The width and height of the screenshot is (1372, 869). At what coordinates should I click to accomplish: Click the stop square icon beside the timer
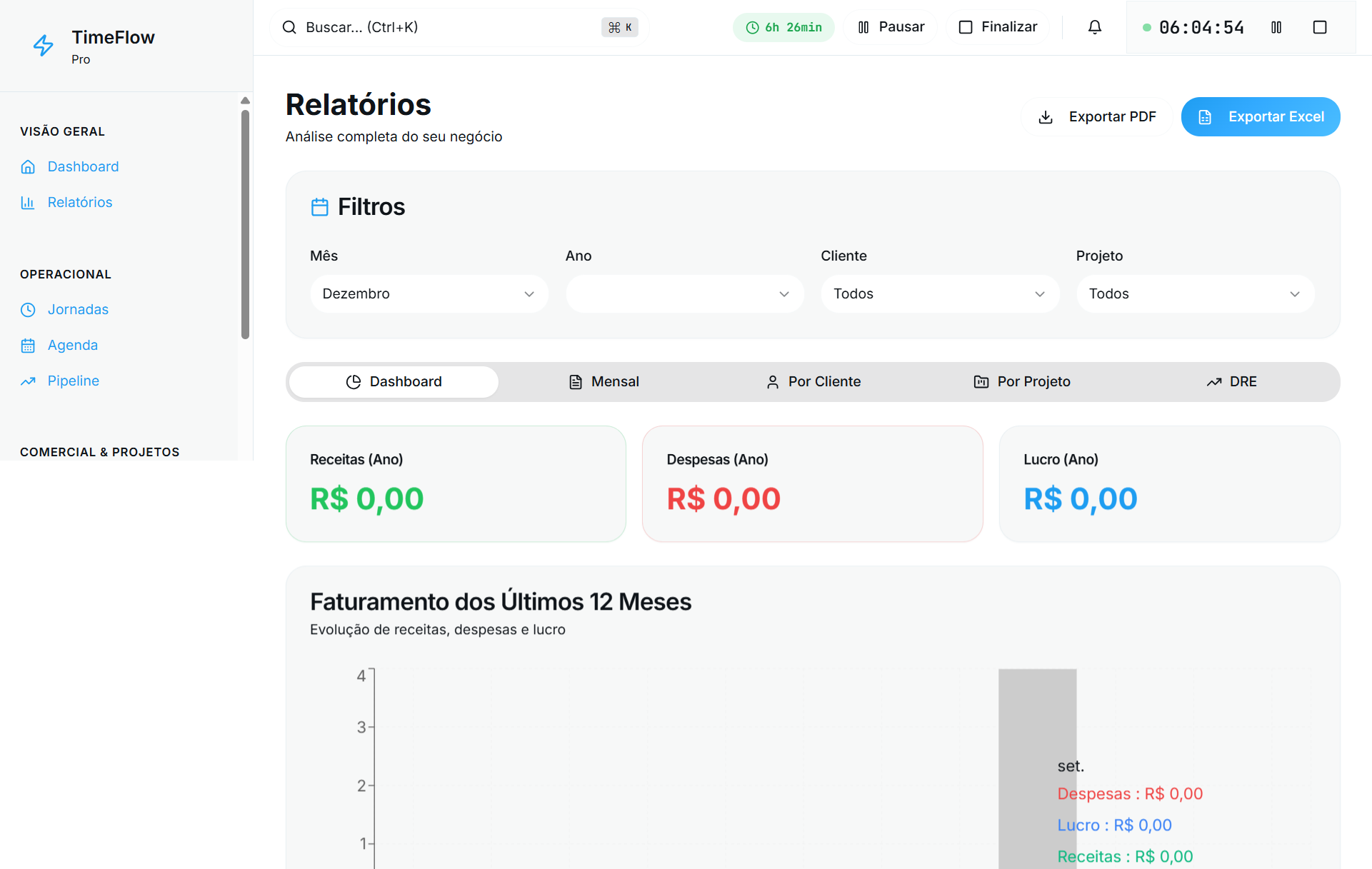(1320, 26)
